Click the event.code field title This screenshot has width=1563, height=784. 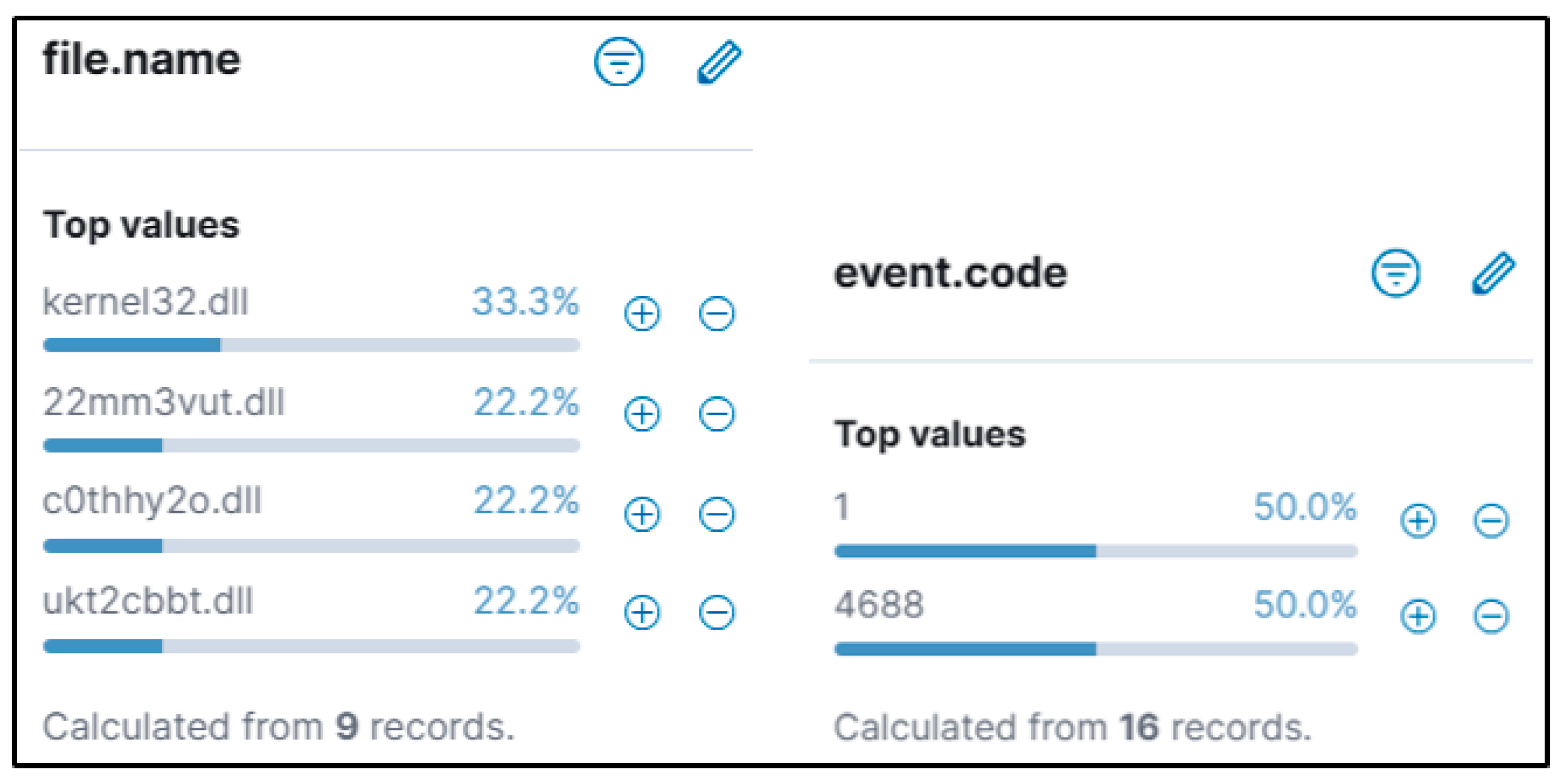[950, 273]
